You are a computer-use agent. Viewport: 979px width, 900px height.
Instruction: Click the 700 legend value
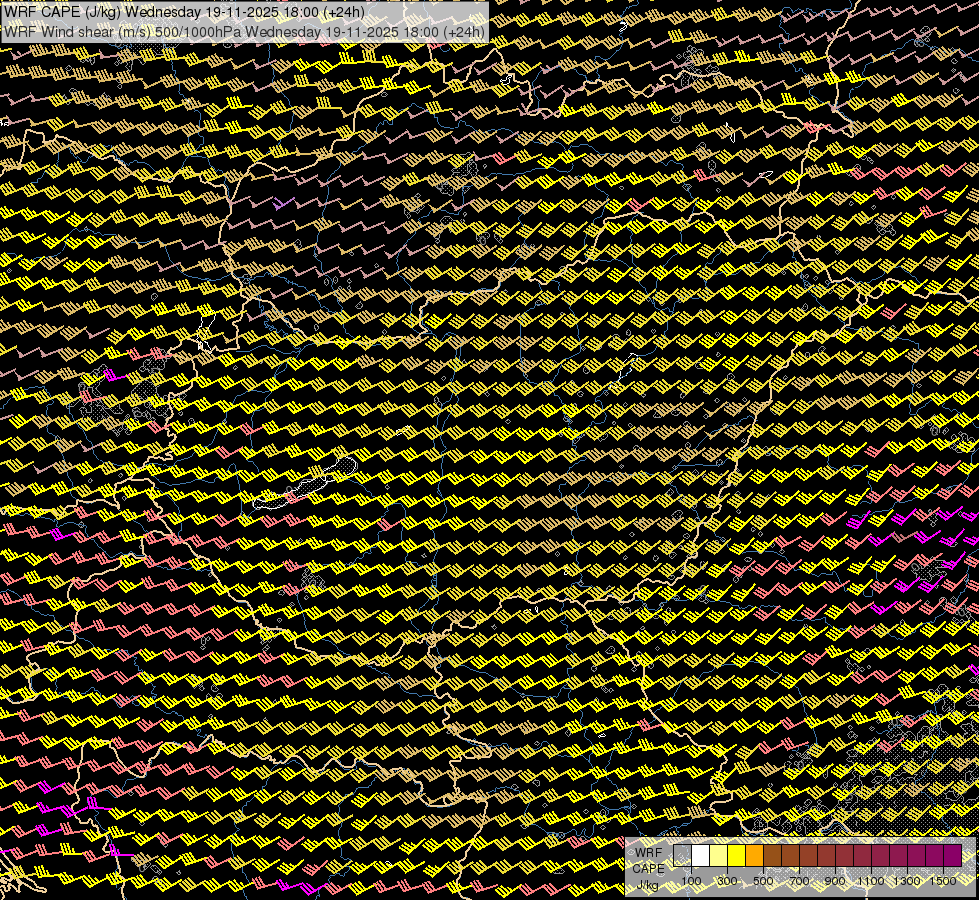[x=800, y=881]
